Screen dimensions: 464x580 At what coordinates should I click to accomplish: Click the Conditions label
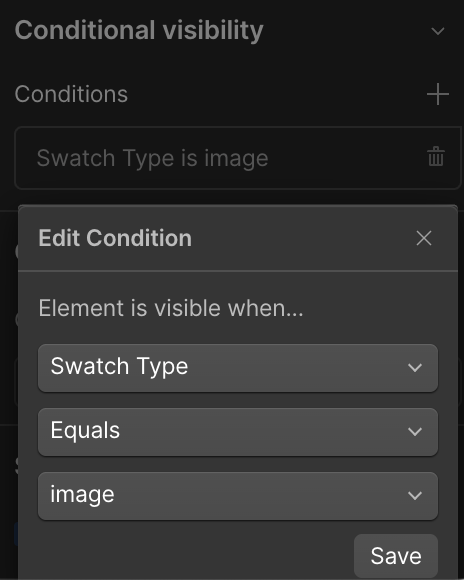tap(71, 94)
